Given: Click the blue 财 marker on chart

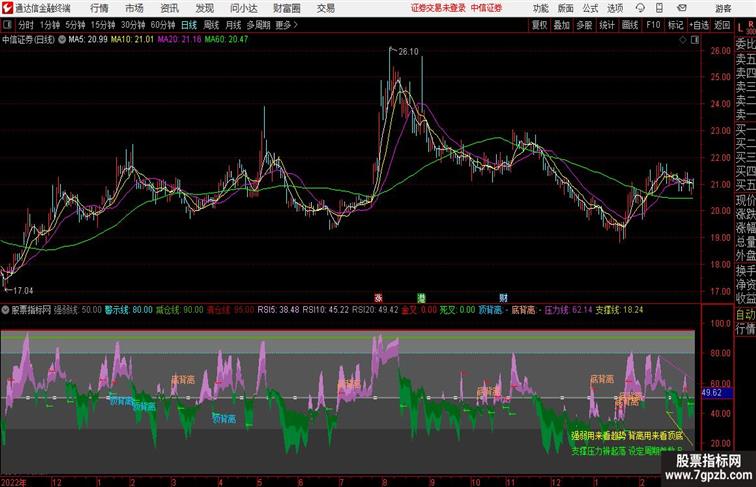Looking at the screenshot, I should pos(503,298).
